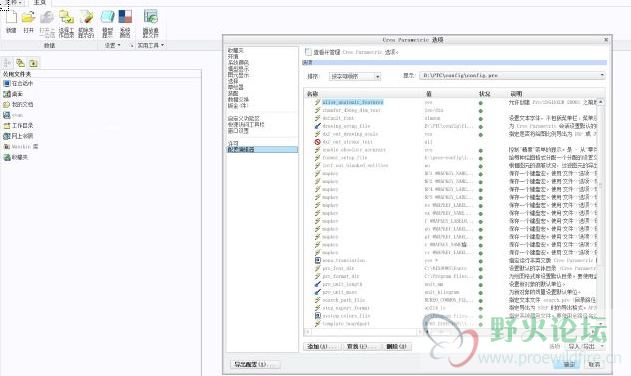Select the folder browser navigator tab icon
This screenshot has height=376, width=631.
(21, 63)
